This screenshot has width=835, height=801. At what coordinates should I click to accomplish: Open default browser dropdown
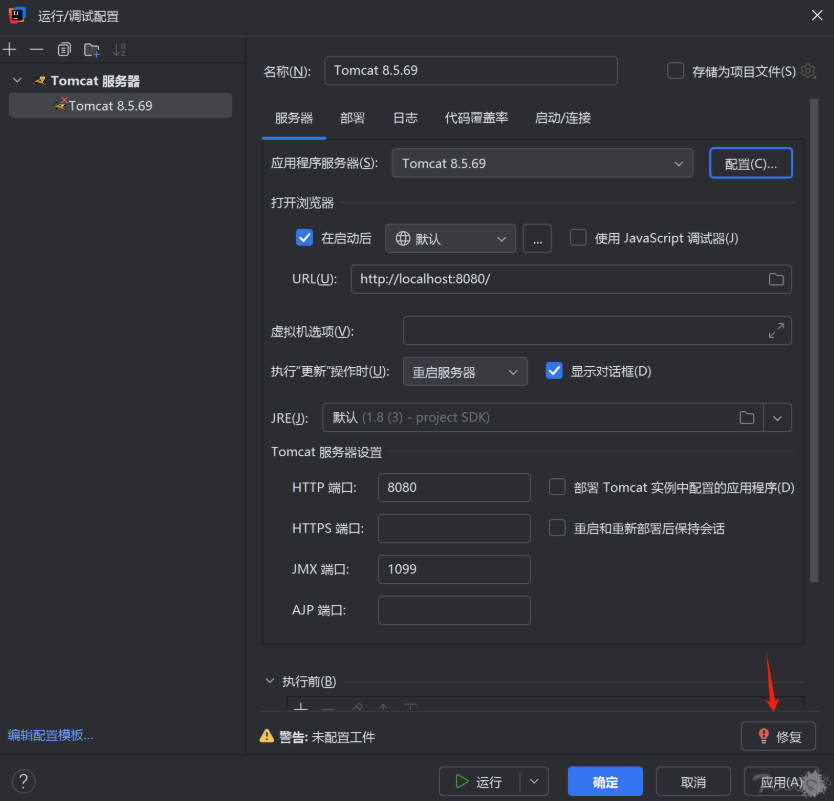click(451, 238)
